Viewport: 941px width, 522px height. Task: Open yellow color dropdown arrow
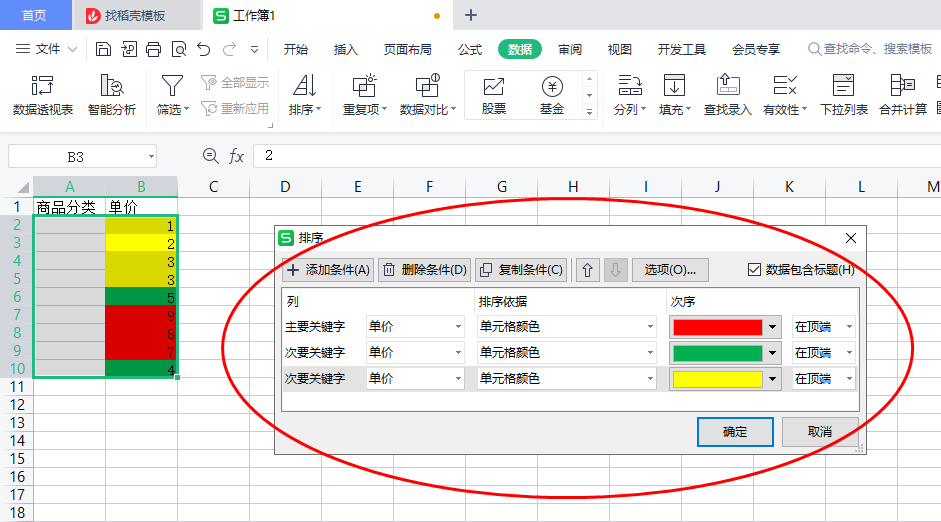(772, 379)
